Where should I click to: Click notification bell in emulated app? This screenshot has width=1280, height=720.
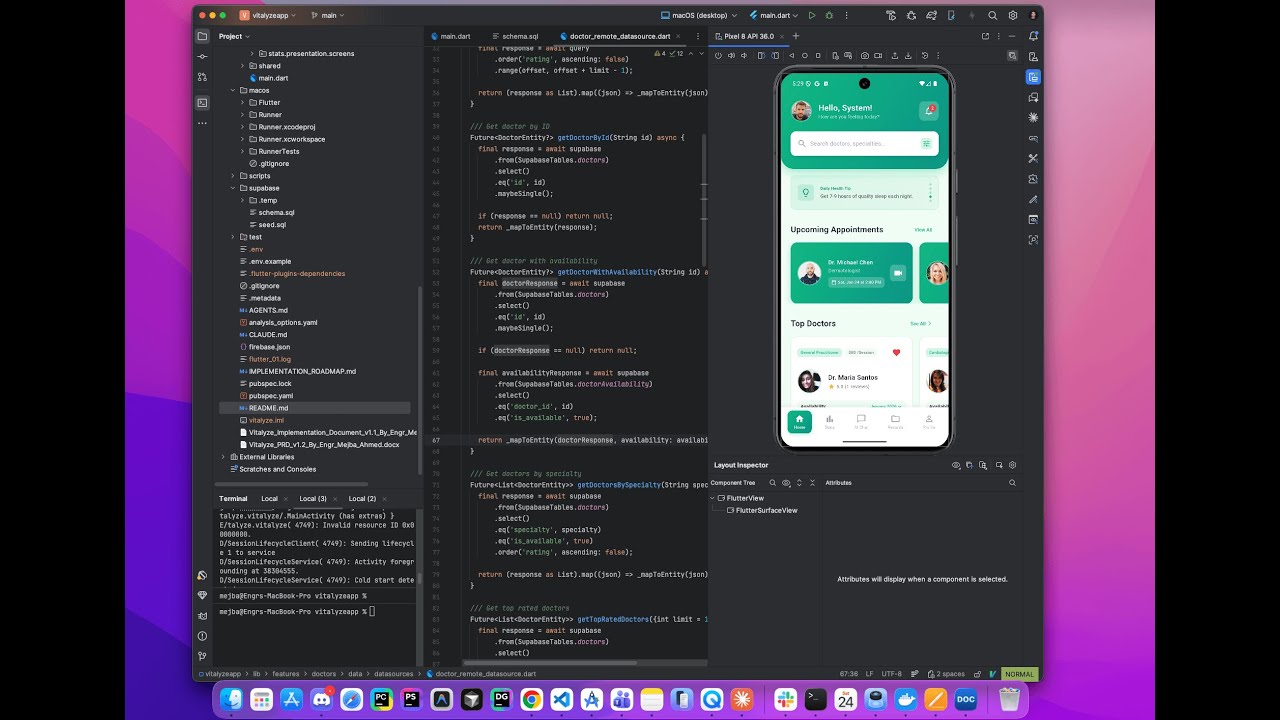click(929, 111)
